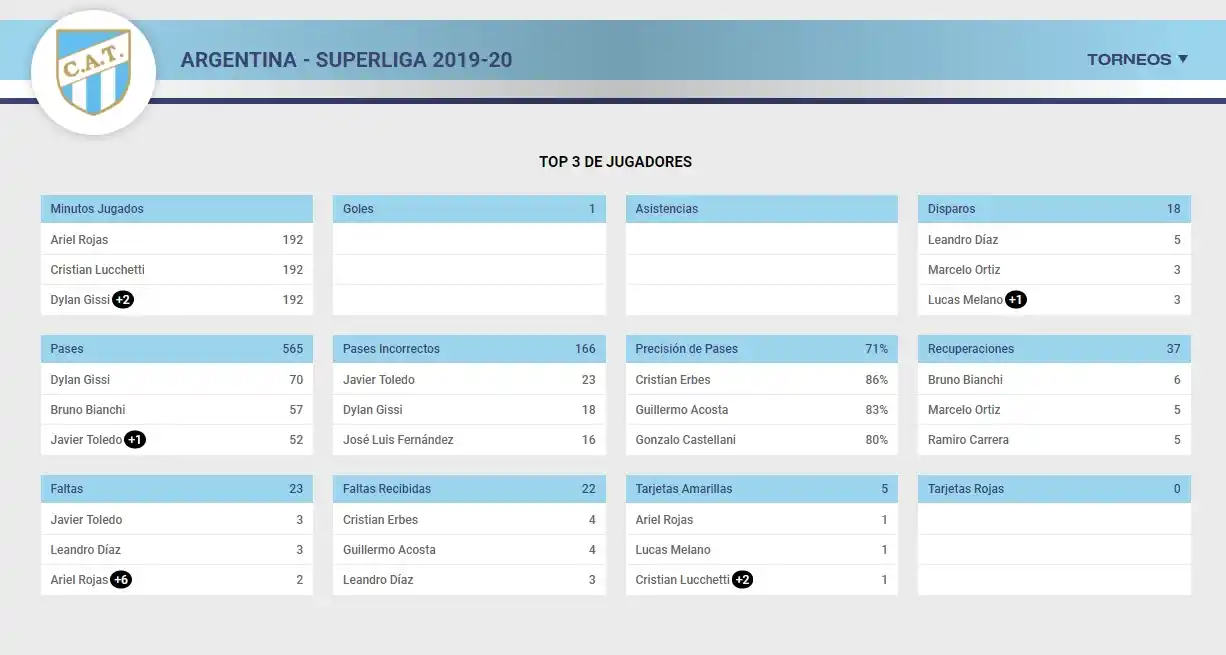
Task: Select the Tarjetas Amarillas header
Action: (x=761, y=489)
